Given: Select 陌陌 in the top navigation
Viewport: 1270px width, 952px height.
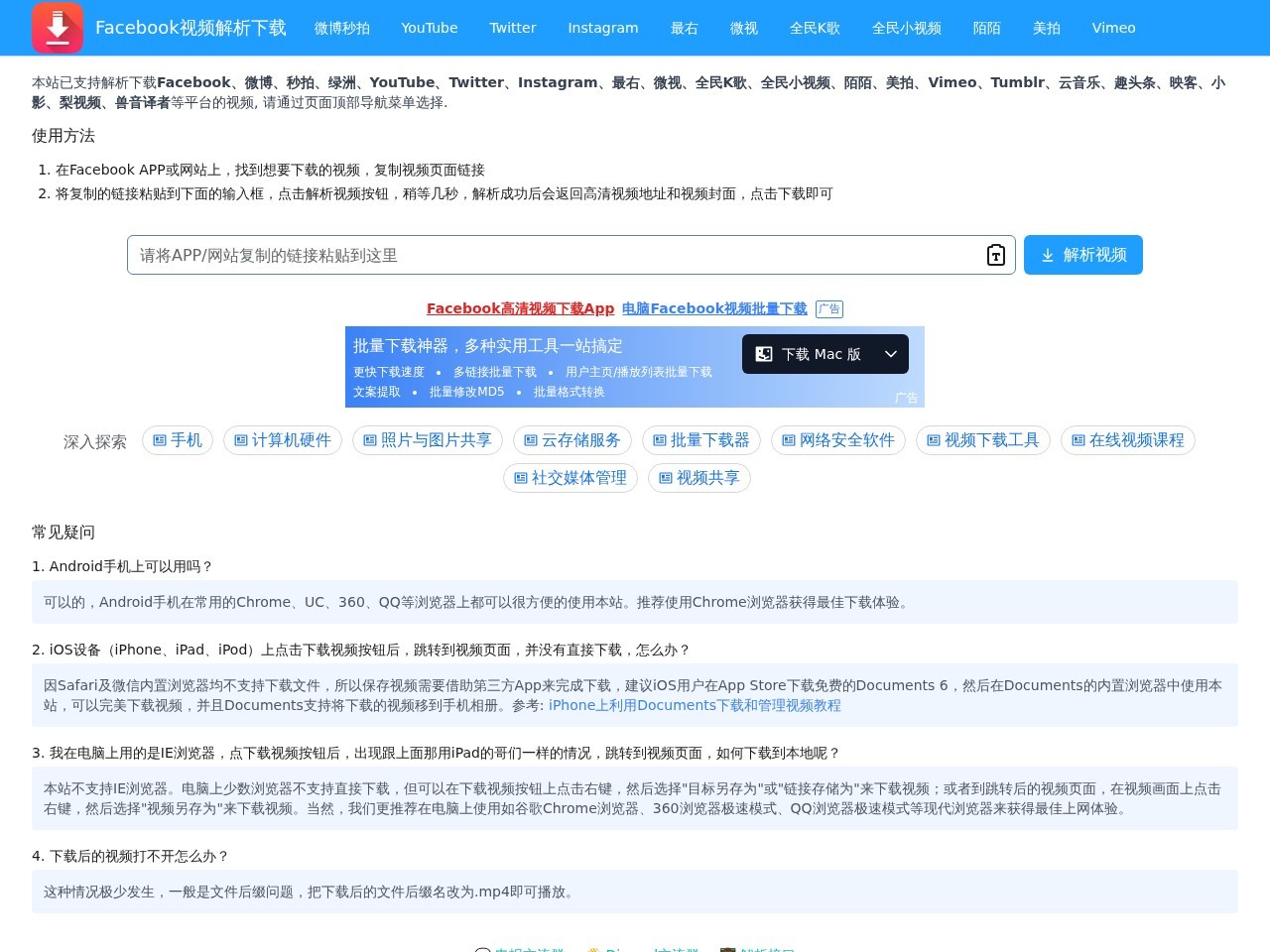Looking at the screenshot, I should point(987,28).
